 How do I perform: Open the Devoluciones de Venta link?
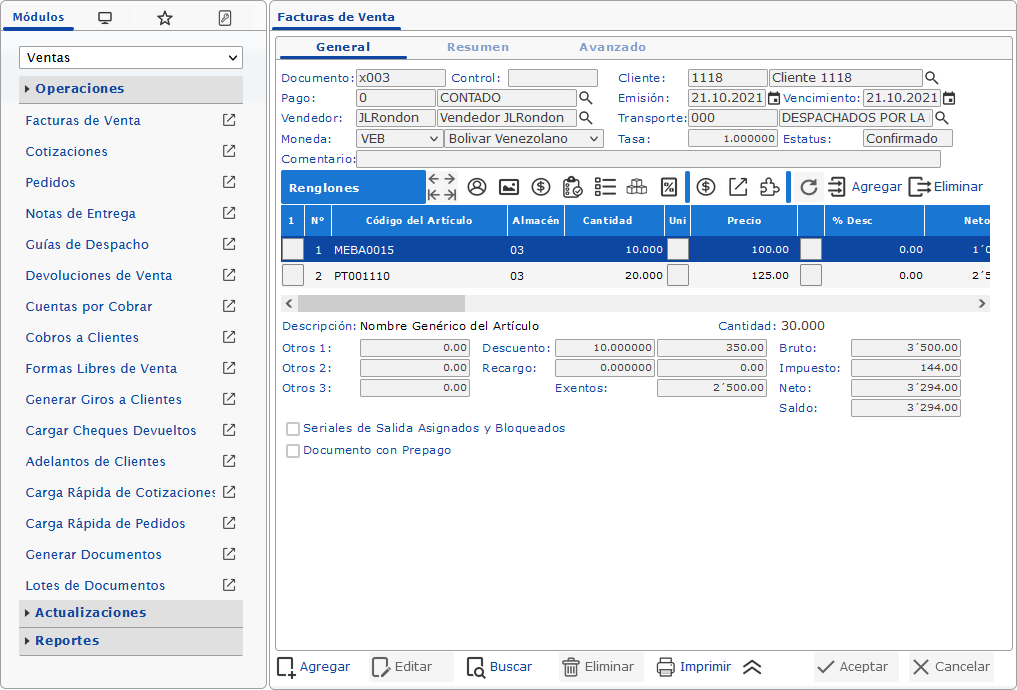(x=99, y=276)
